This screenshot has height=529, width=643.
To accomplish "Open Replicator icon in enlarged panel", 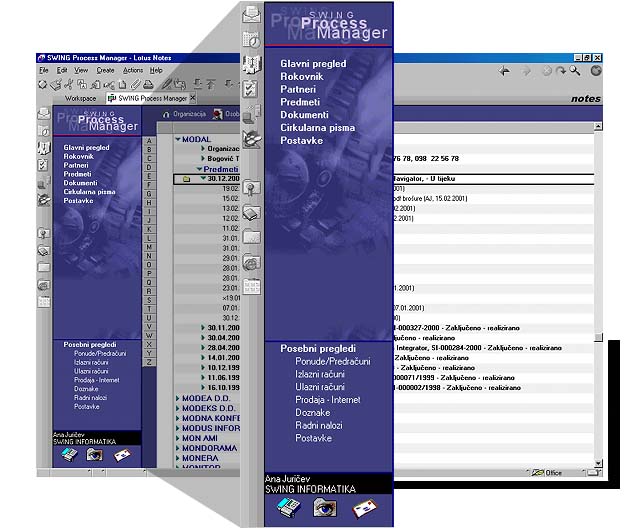I will (x=251, y=114).
